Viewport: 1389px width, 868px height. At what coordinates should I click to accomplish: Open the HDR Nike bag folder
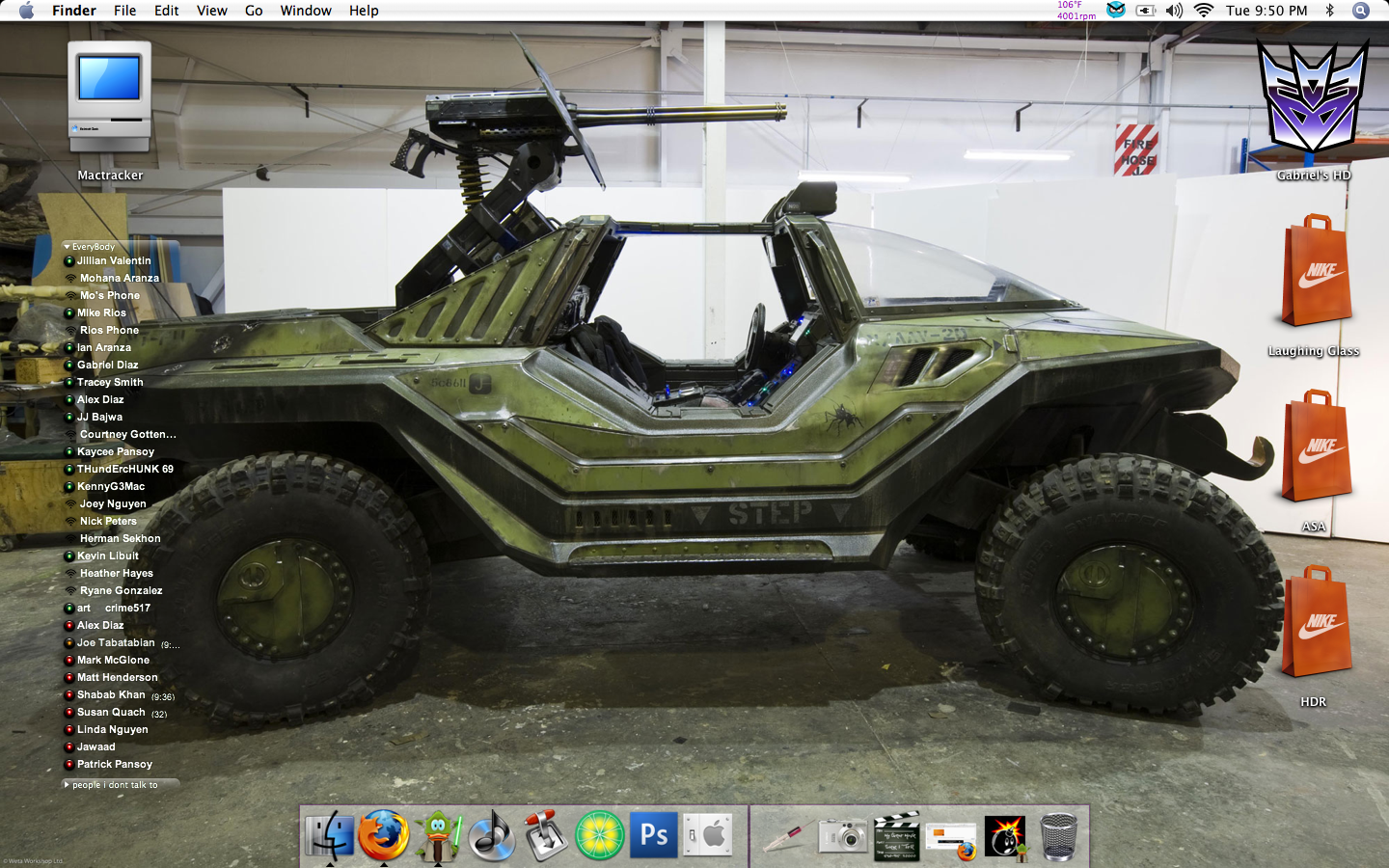point(1316,623)
